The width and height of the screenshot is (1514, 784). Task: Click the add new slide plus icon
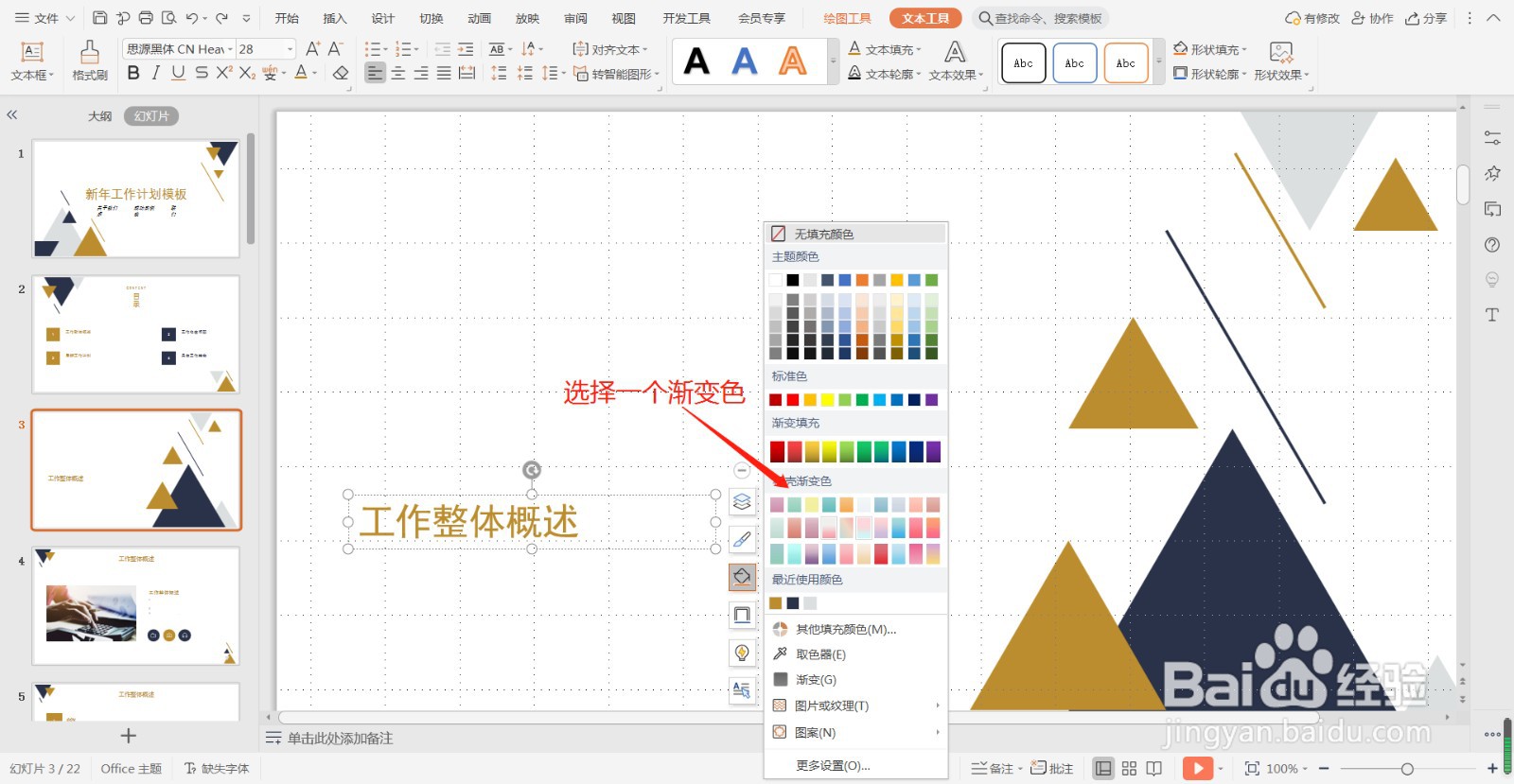[x=129, y=736]
